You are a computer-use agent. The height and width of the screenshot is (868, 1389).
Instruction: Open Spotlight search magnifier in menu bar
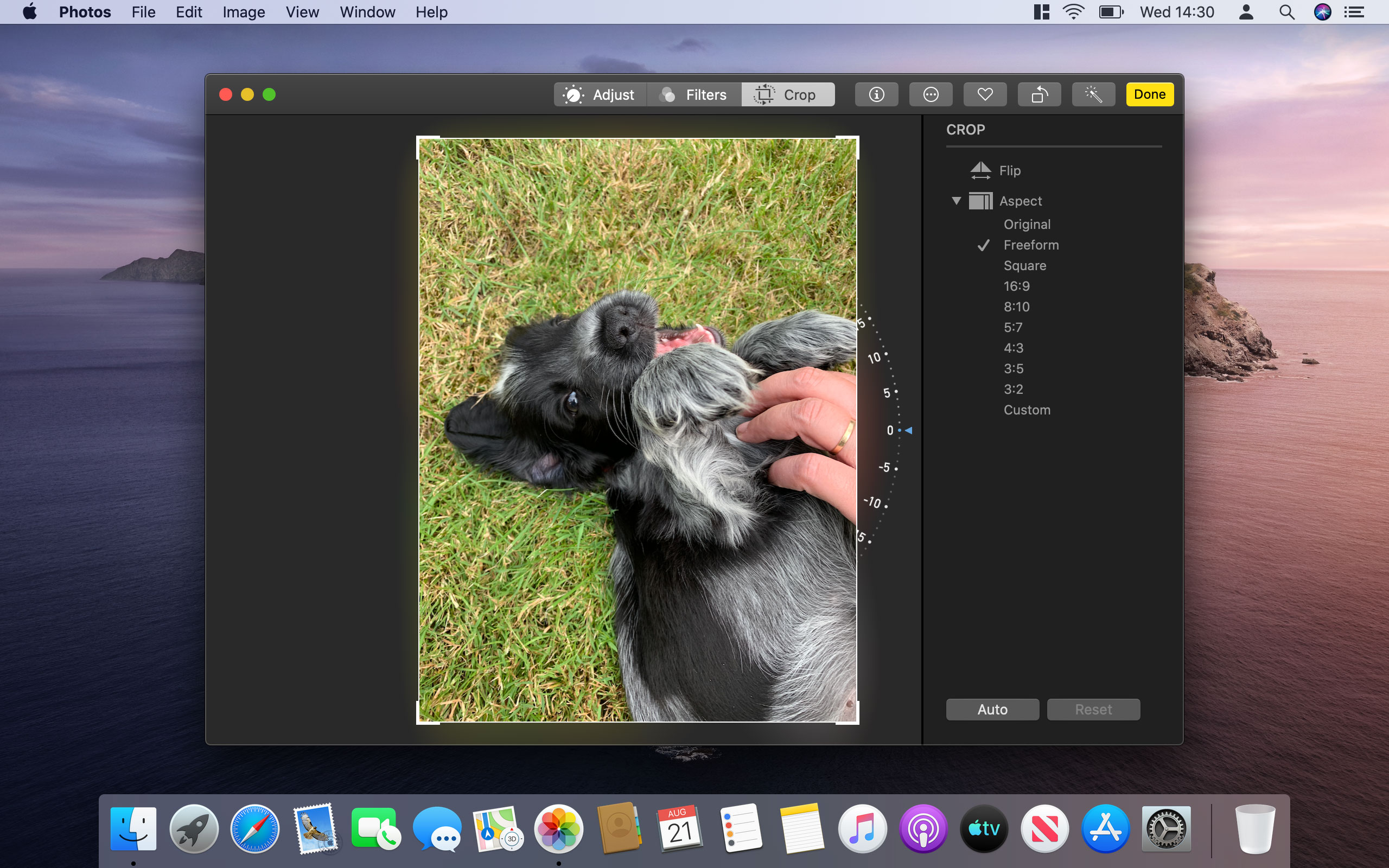coord(1286,12)
